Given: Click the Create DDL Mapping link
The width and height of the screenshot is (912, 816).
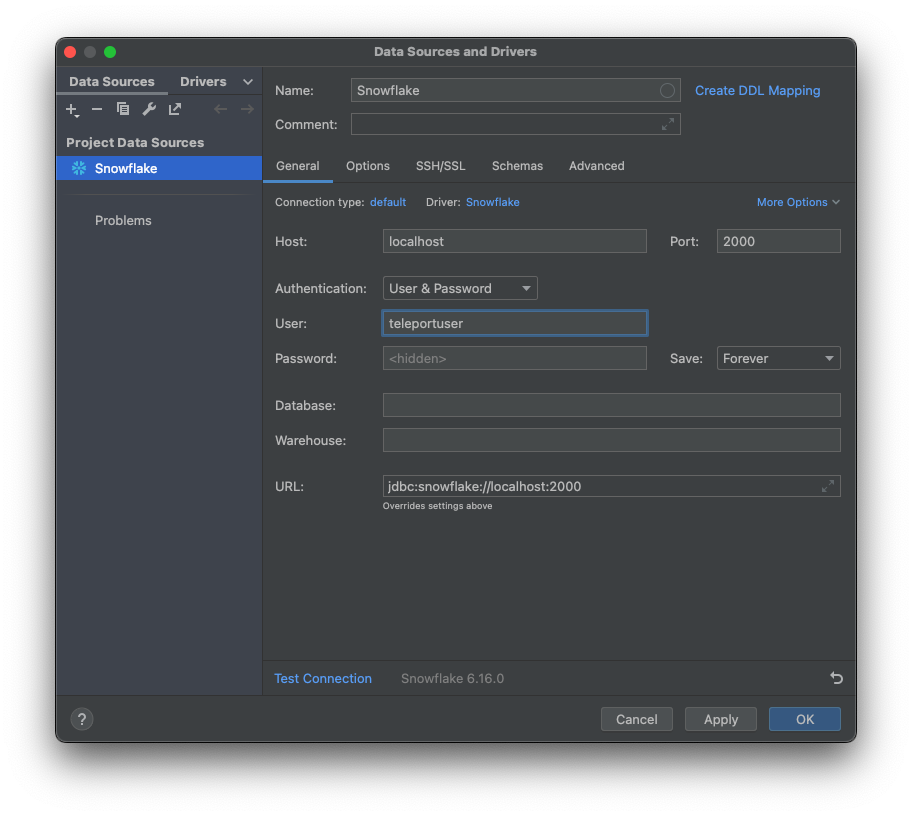Looking at the screenshot, I should coord(757,90).
